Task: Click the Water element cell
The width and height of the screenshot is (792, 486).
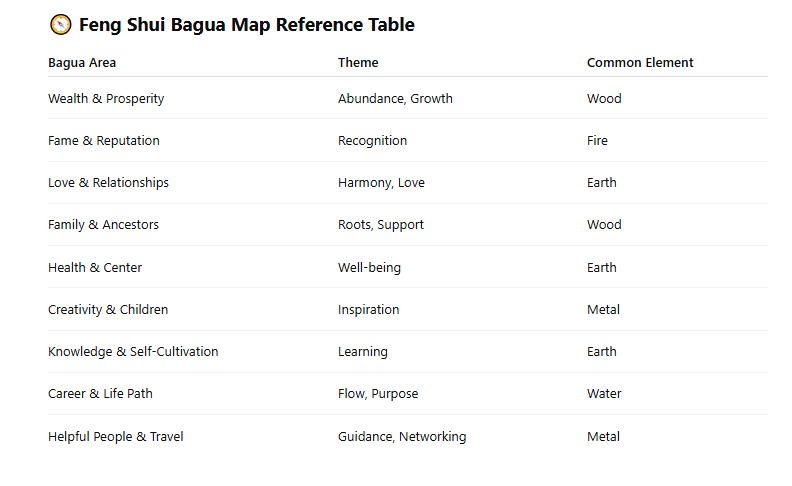Action: pyautogui.click(x=604, y=394)
